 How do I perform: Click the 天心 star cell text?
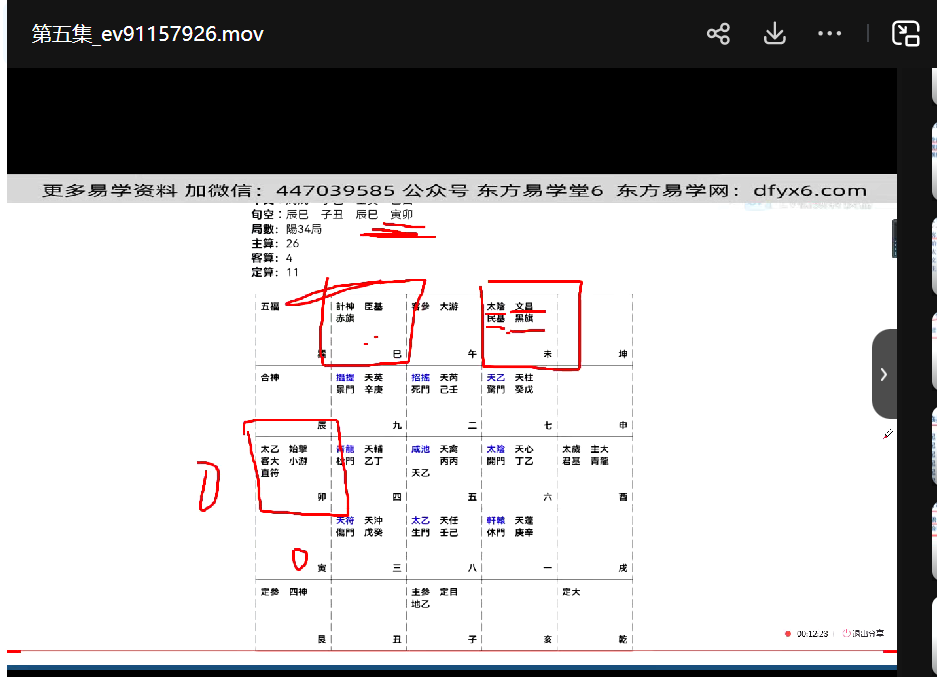[x=524, y=449]
